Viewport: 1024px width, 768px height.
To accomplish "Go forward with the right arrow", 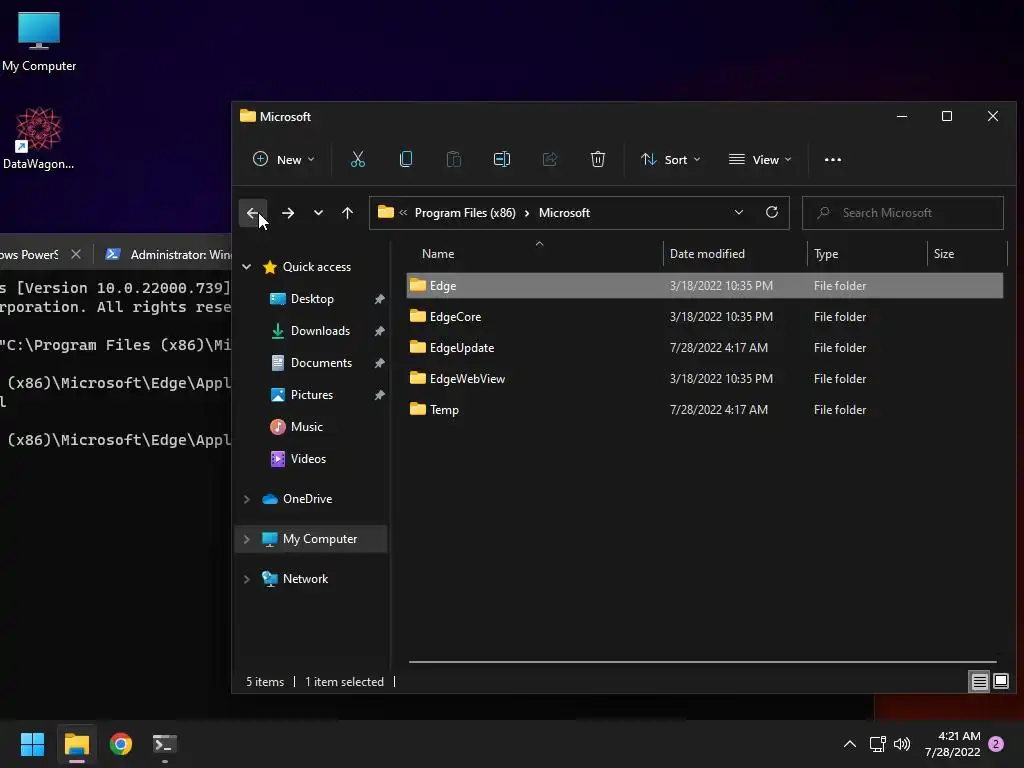I will tap(288, 213).
